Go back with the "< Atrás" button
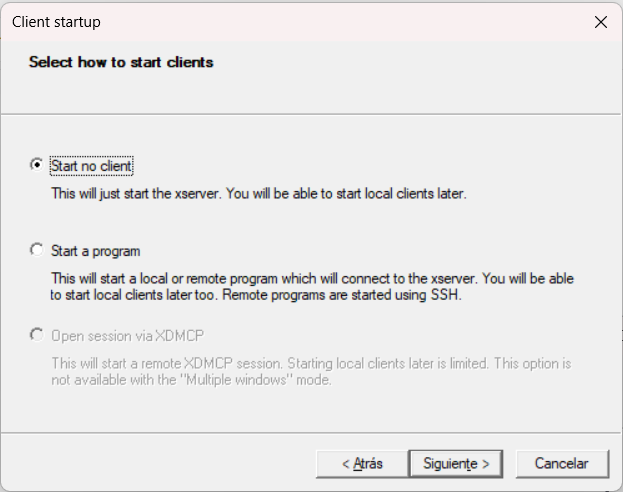The height and width of the screenshot is (492, 623). tap(363, 464)
